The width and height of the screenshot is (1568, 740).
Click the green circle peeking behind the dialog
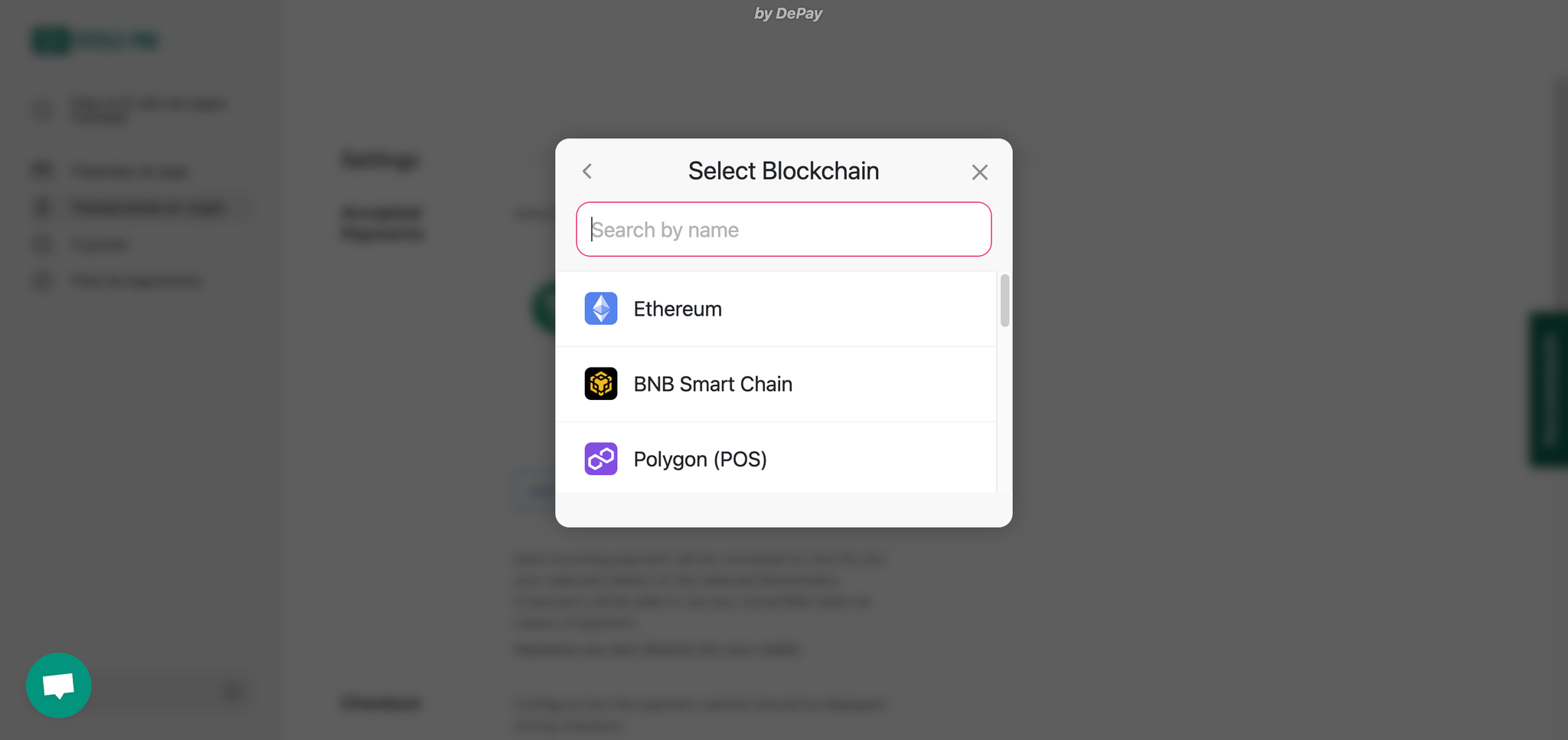544,306
